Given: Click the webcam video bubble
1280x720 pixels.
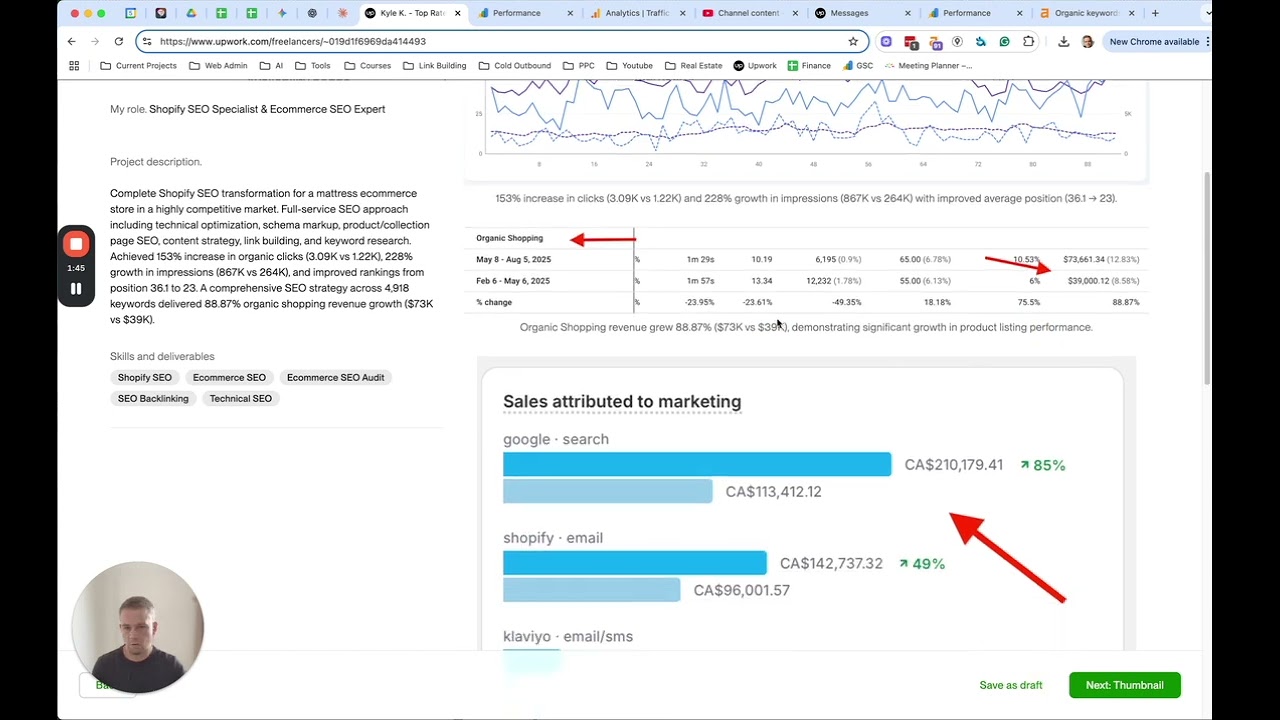Looking at the screenshot, I should coord(138,628).
